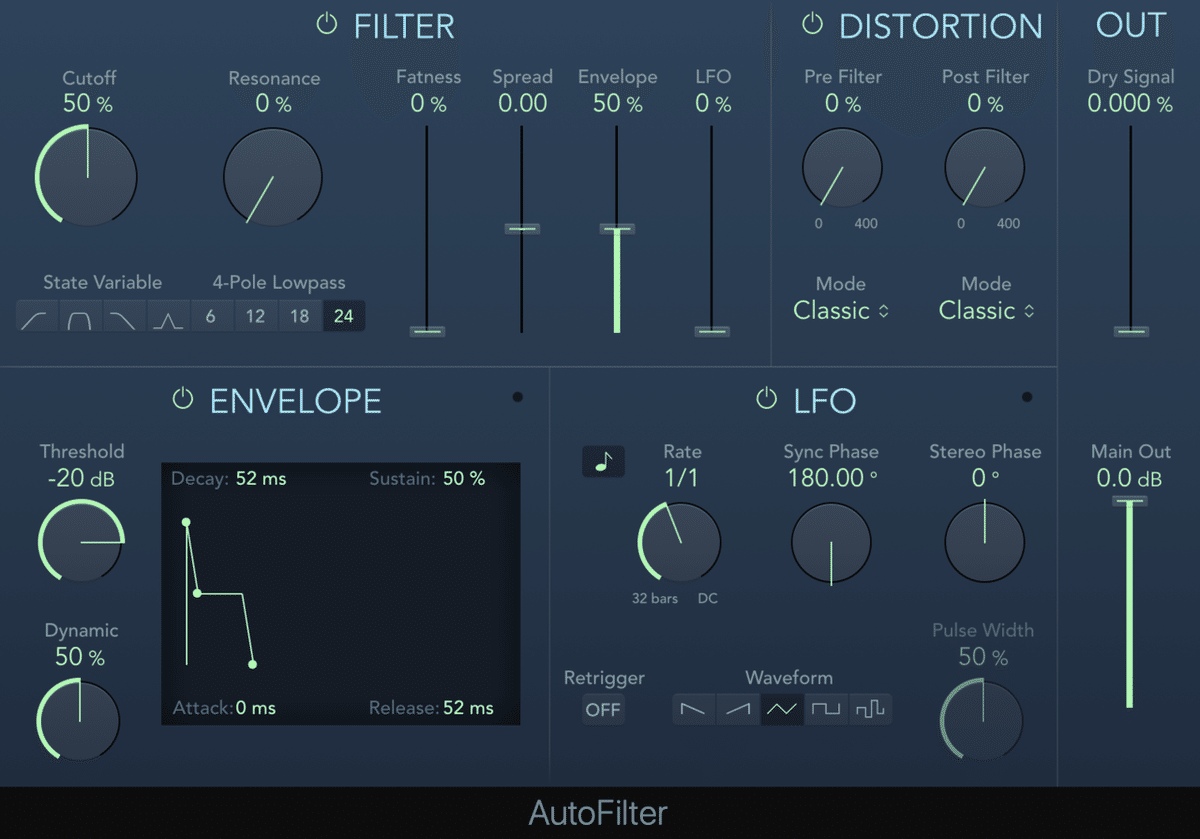Select the square wave waveform icon
The image size is (1200, 839).
(826, 709)
